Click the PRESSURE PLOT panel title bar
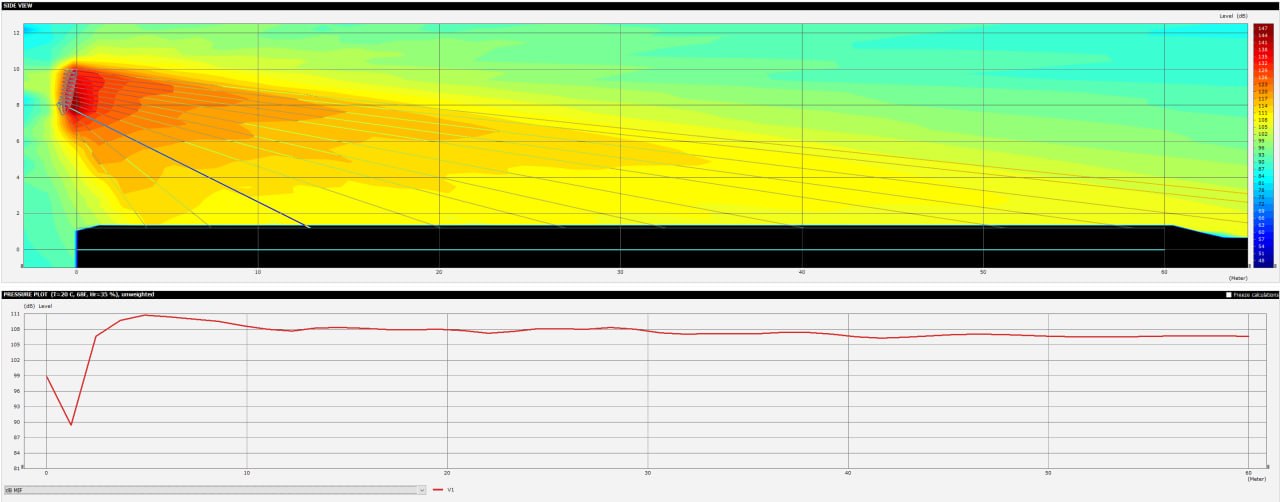 point(640,295)
